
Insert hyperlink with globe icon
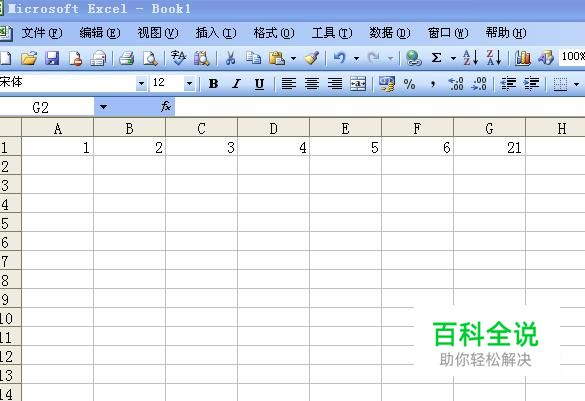(x=413, y=58)
